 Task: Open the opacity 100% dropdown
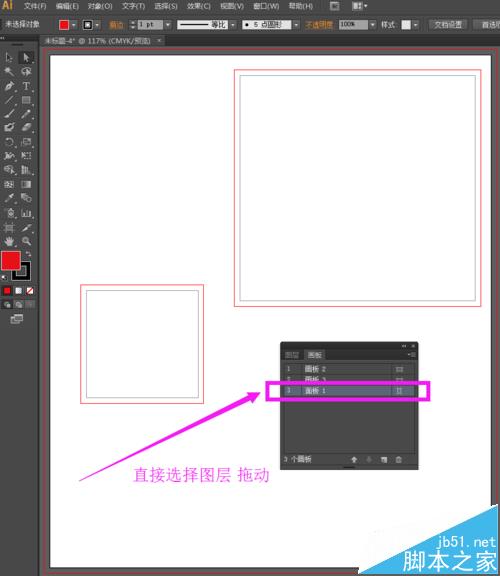pos(373,25)
